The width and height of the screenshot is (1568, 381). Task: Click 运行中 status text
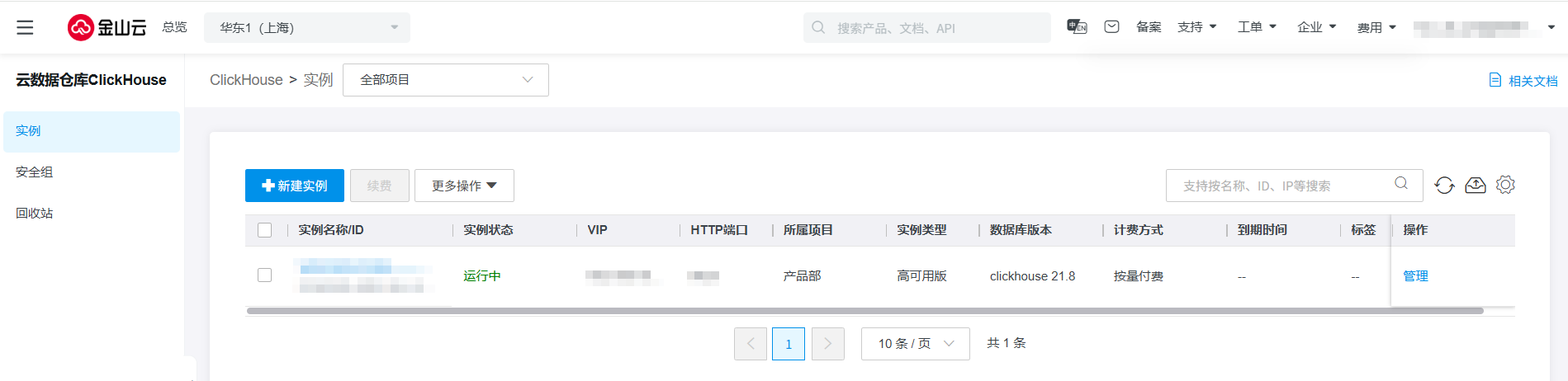pyautogui.click(x=482, y=276)
